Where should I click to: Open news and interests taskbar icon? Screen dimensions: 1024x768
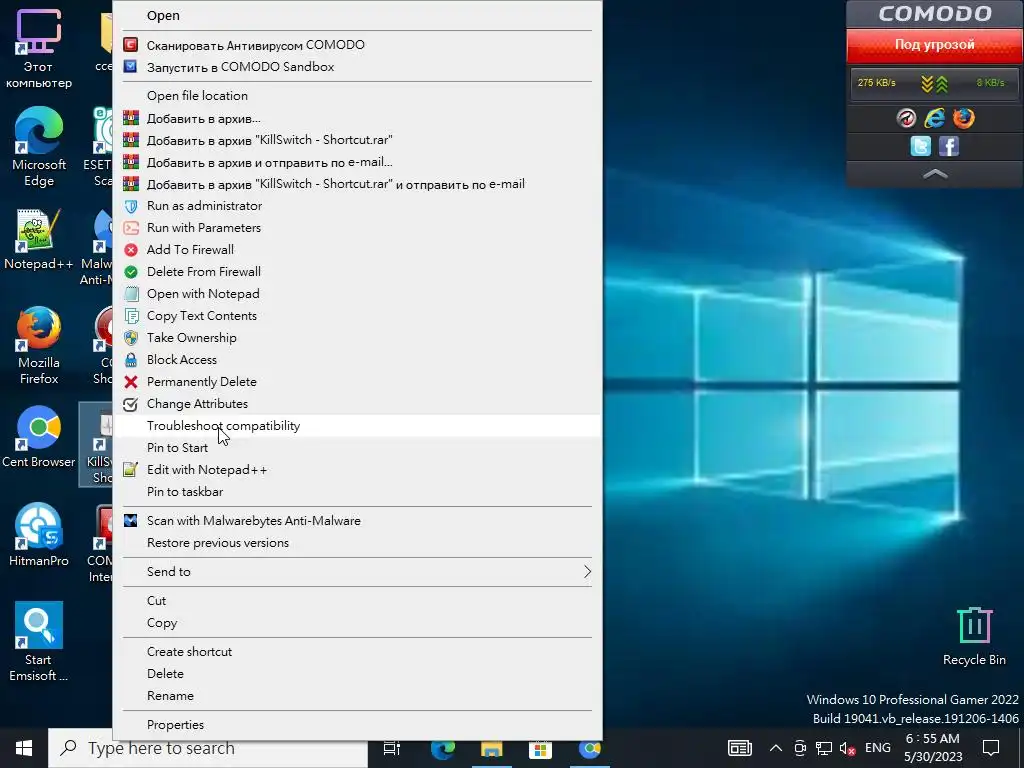[740, 748]
